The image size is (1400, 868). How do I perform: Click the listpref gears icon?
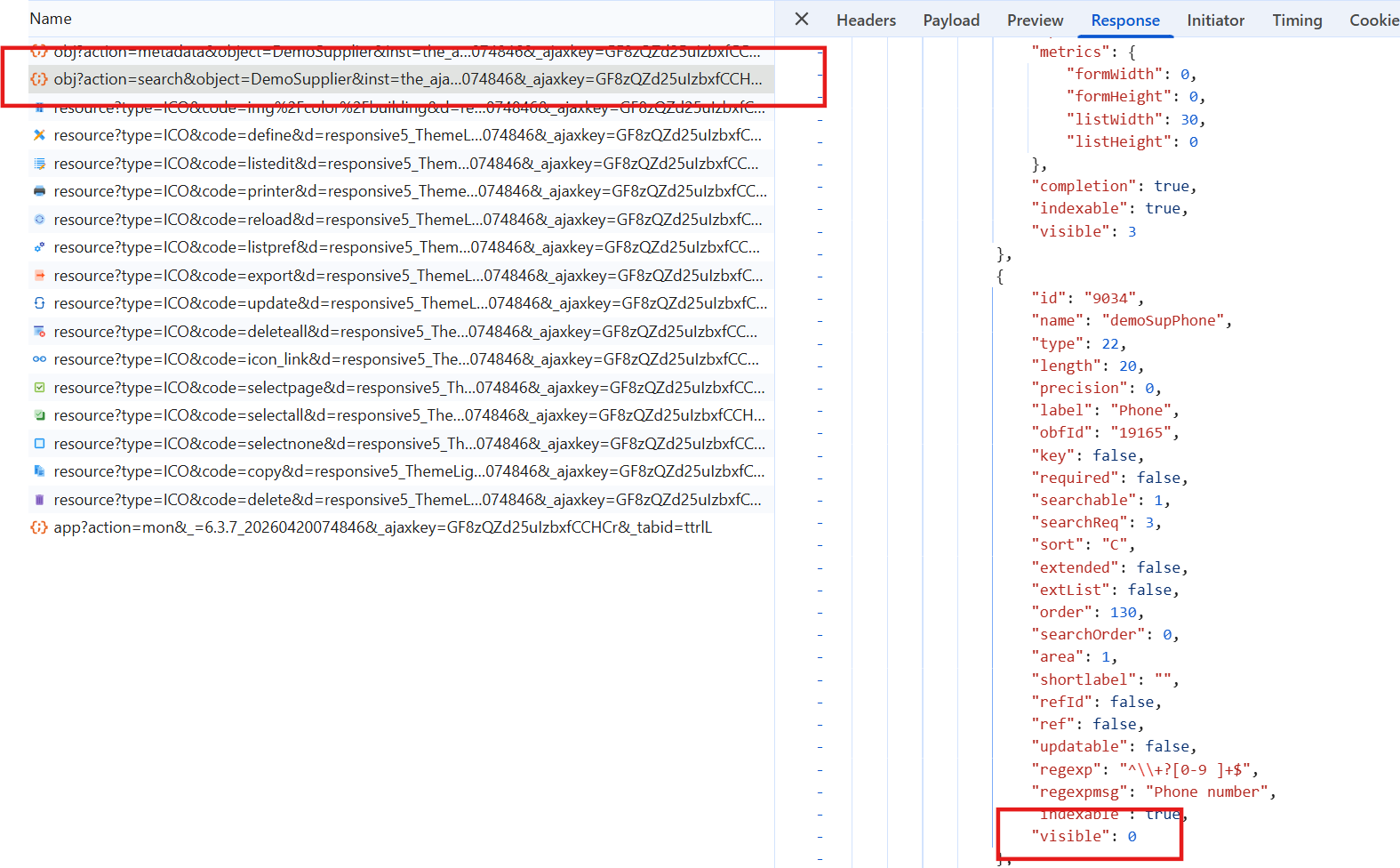point(39,247)
